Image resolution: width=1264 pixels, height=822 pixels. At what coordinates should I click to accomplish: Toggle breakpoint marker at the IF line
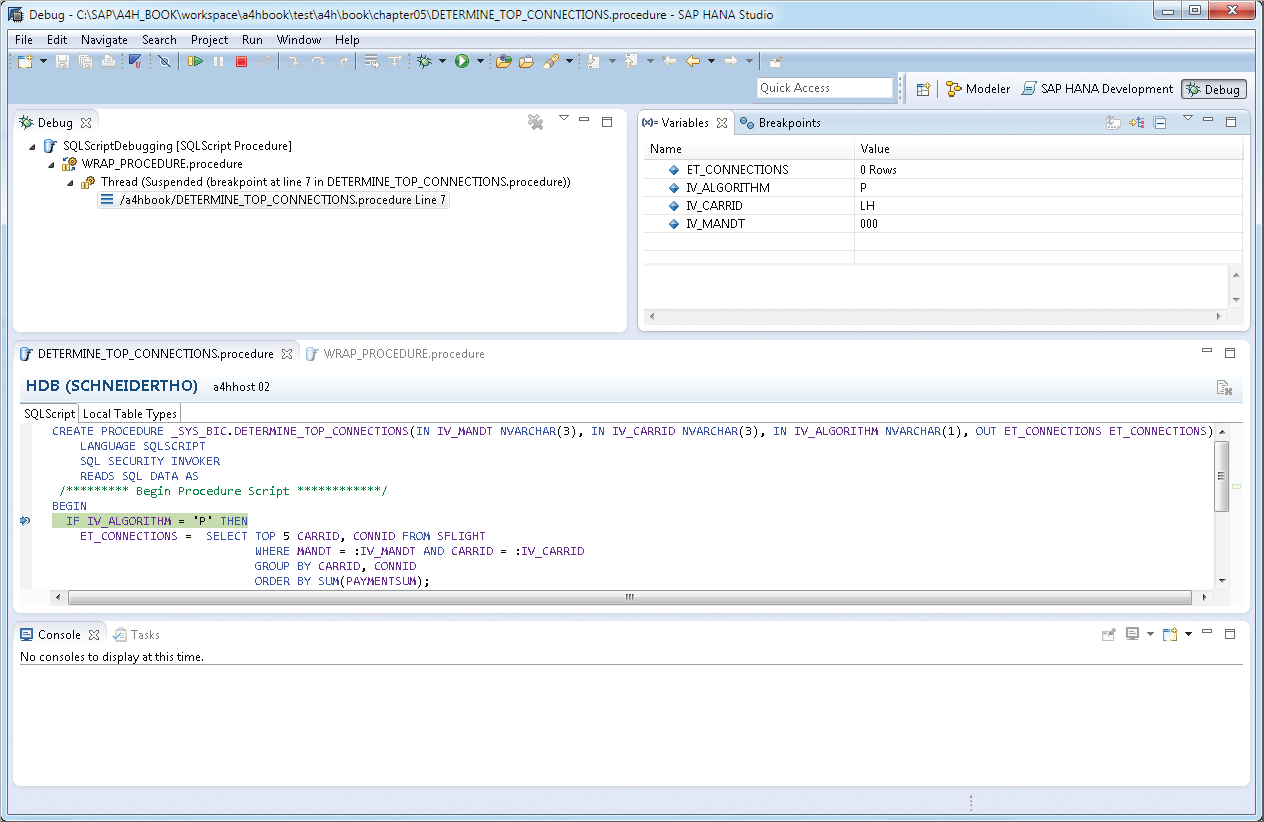tap(24, 521)
